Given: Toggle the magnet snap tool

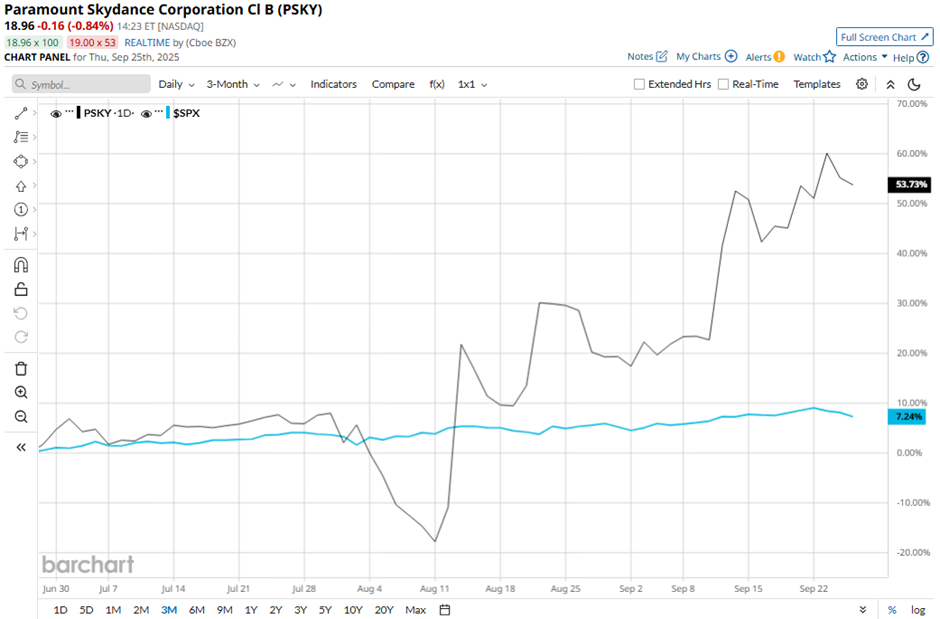Looking at the screenshot, I should click(21, 265).
